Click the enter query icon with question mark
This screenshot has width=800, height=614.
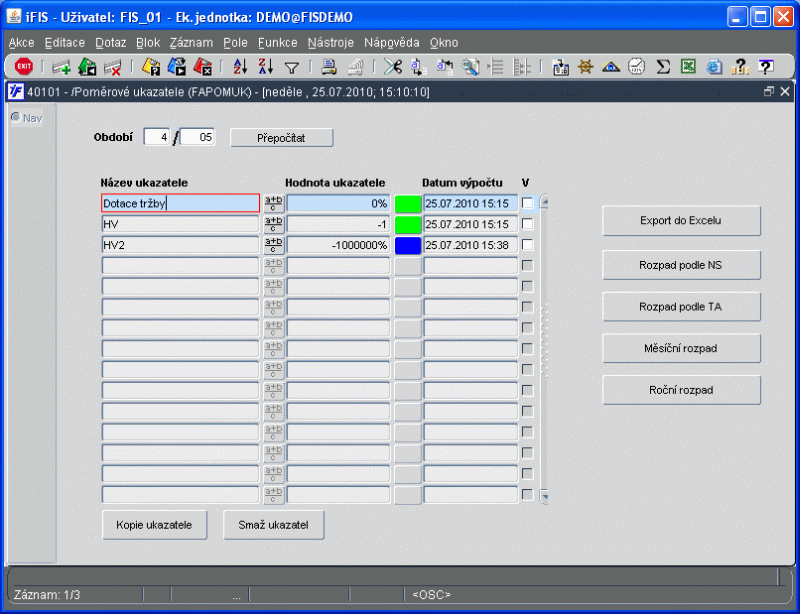pyautogui.click(x=151, y=67)
